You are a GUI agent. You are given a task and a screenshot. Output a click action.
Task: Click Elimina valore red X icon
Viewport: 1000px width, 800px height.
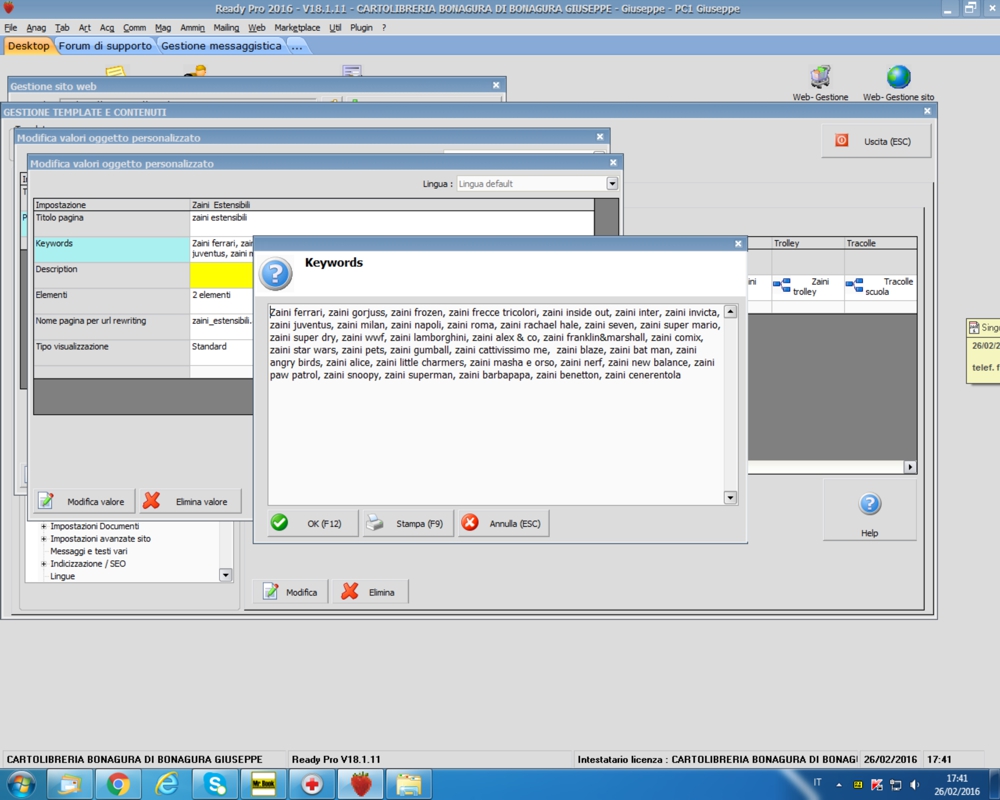pos(151,501)
